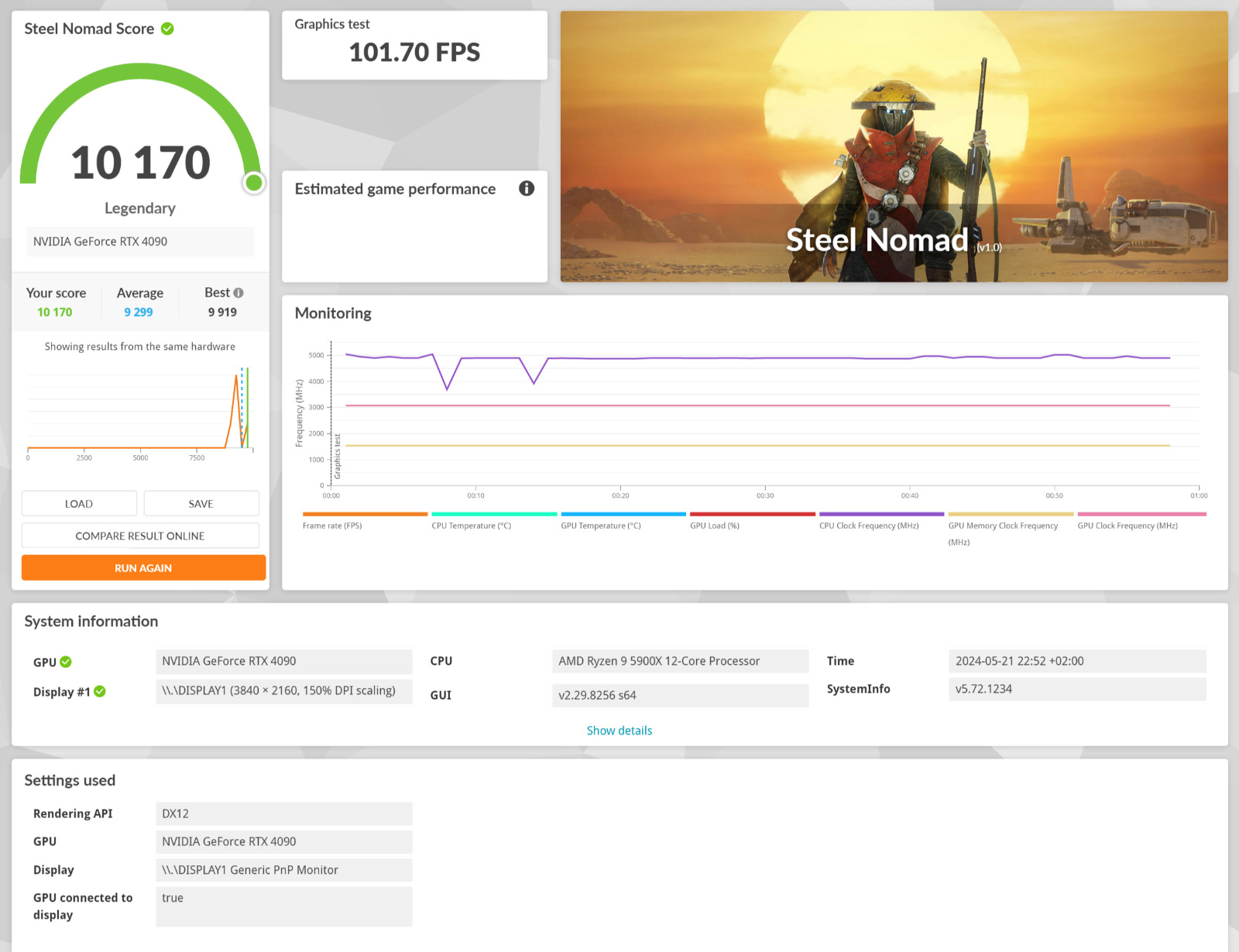The image size is (1239, 952).
Task: Select the 101.70 FPS graphics test result
Action: (x=414, y=52)
